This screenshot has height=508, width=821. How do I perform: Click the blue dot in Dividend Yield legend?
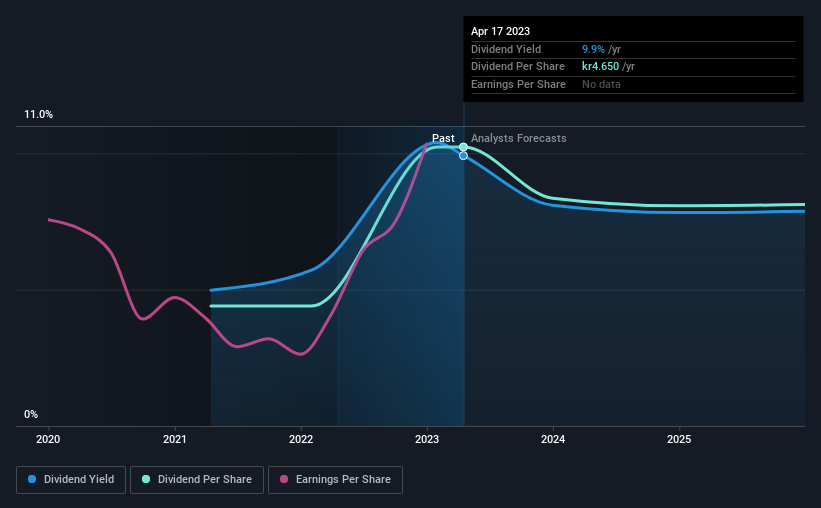tap(33, 480)
